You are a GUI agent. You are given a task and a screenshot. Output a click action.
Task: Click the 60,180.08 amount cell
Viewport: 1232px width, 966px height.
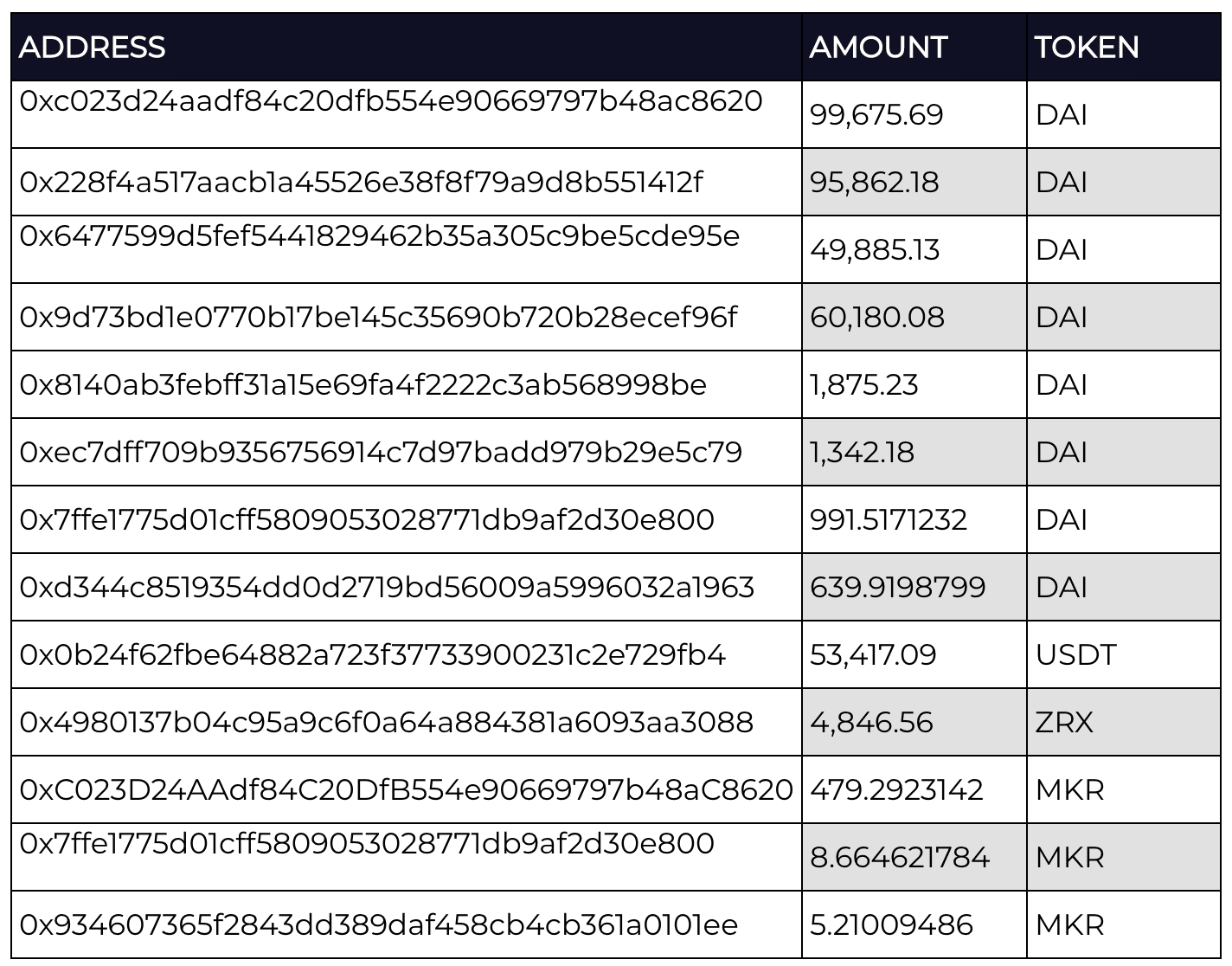(x=914, y=317)
